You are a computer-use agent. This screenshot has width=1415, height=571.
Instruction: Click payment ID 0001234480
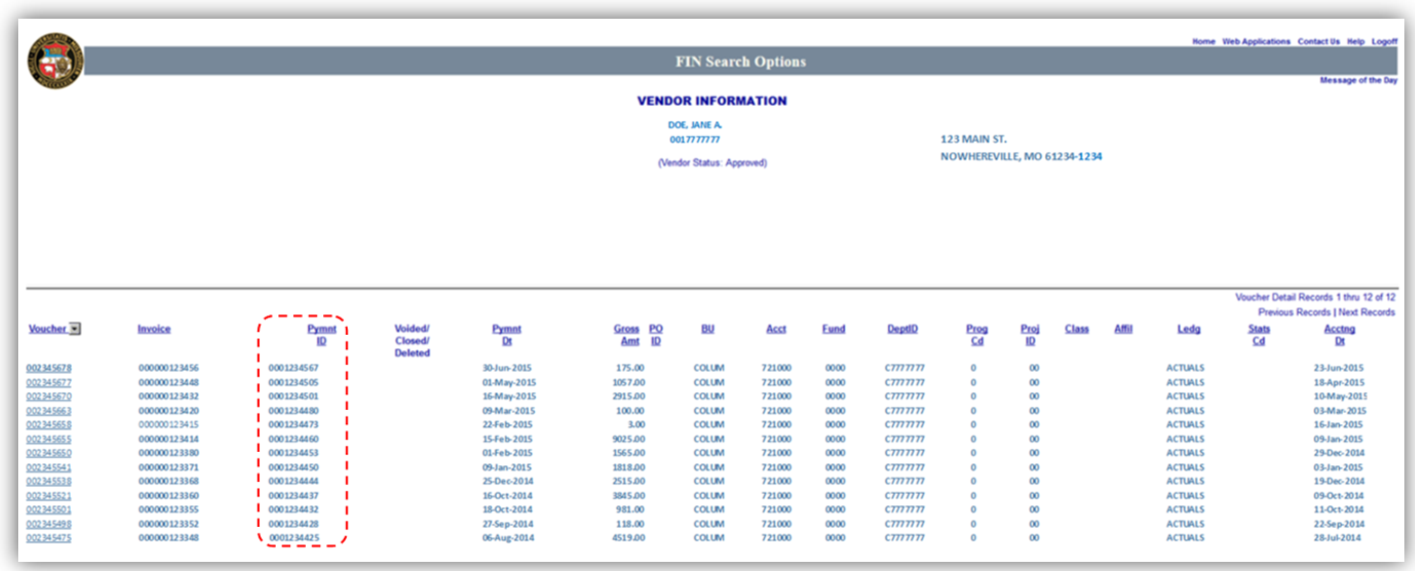(x=293, y=411)
